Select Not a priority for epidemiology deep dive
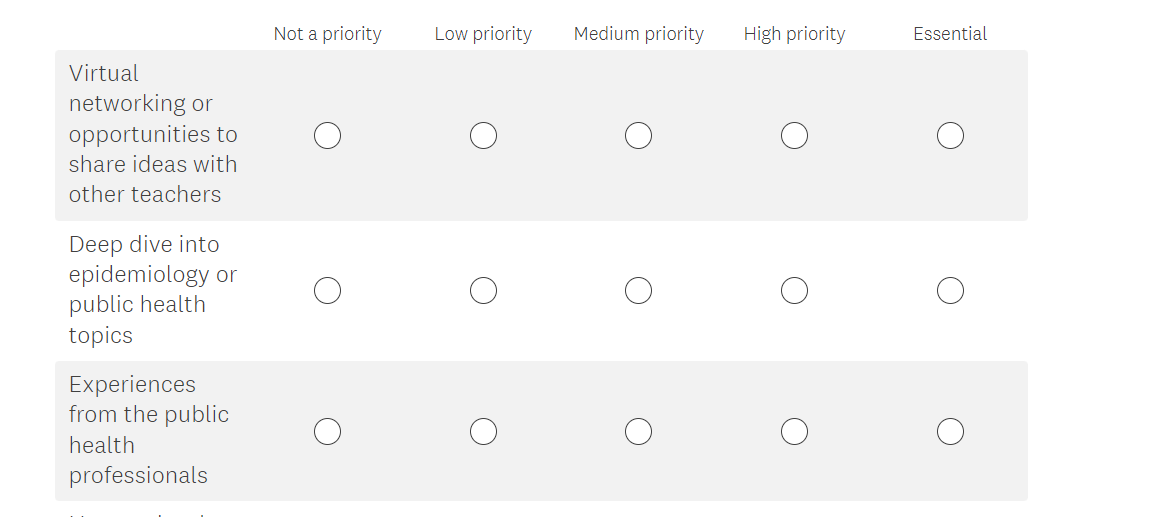The image size is (1151, 517). [327, 290]
